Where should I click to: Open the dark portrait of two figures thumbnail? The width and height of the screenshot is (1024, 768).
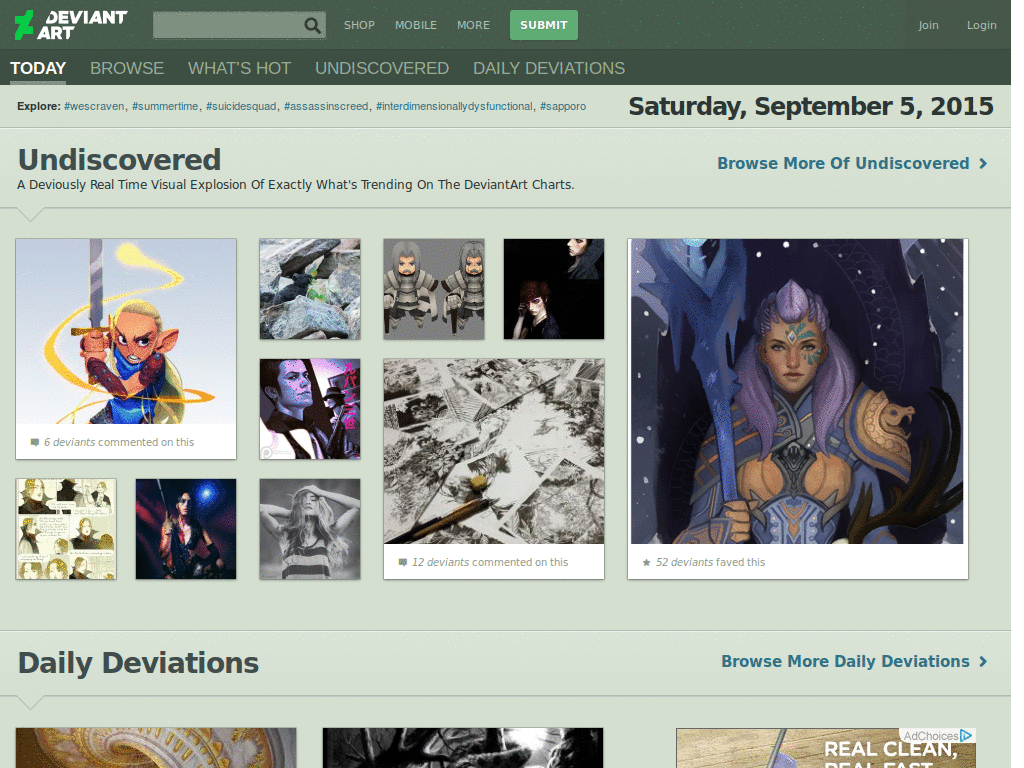click(x=554, y=289)
